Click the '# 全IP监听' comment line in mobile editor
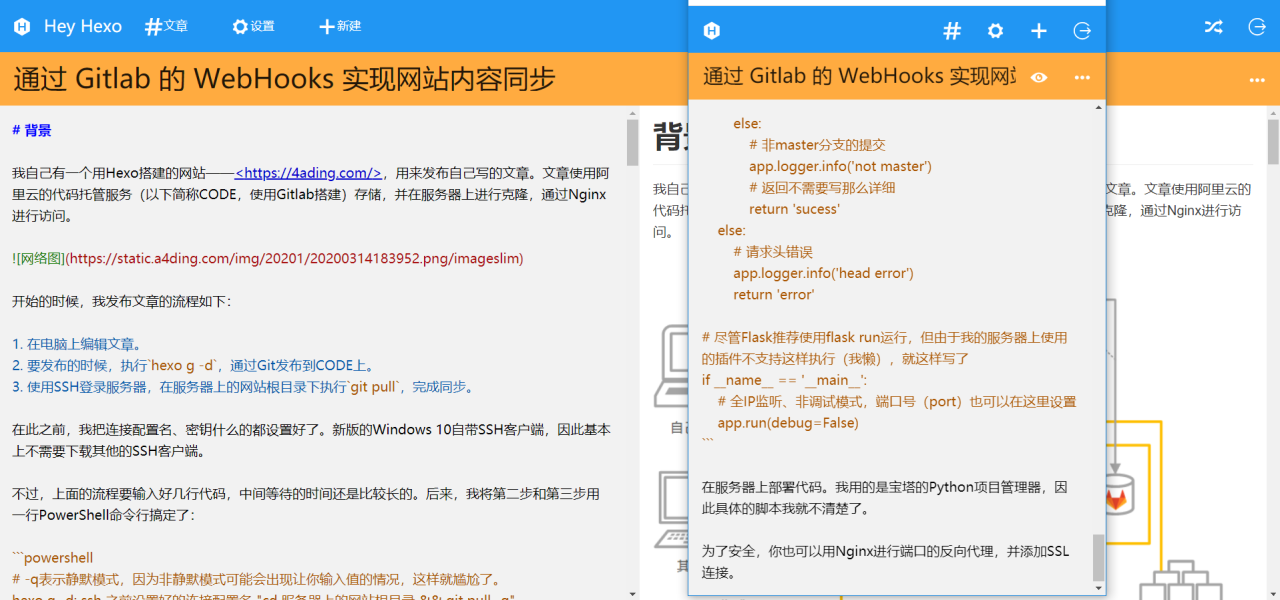 tap(897, 402)
